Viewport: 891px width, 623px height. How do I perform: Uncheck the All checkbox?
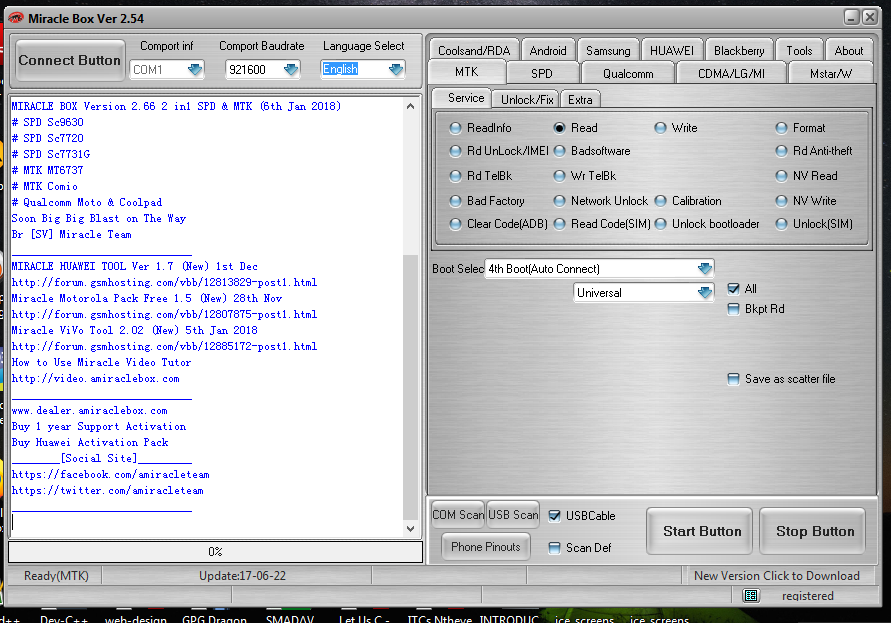click(x=734, y=289)
